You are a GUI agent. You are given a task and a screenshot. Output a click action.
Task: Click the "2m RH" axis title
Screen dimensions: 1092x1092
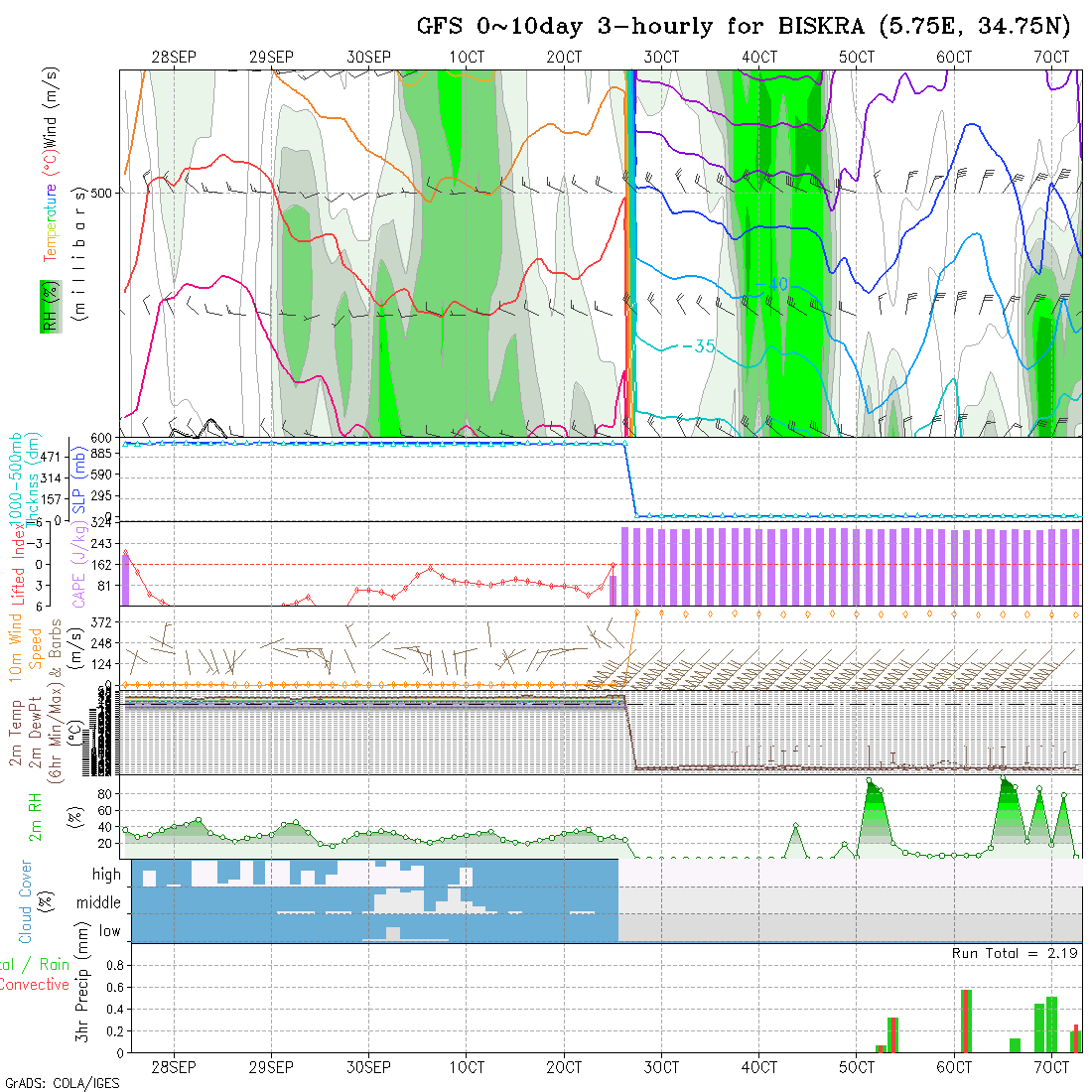pyautogui.click(x=36, y=818)
